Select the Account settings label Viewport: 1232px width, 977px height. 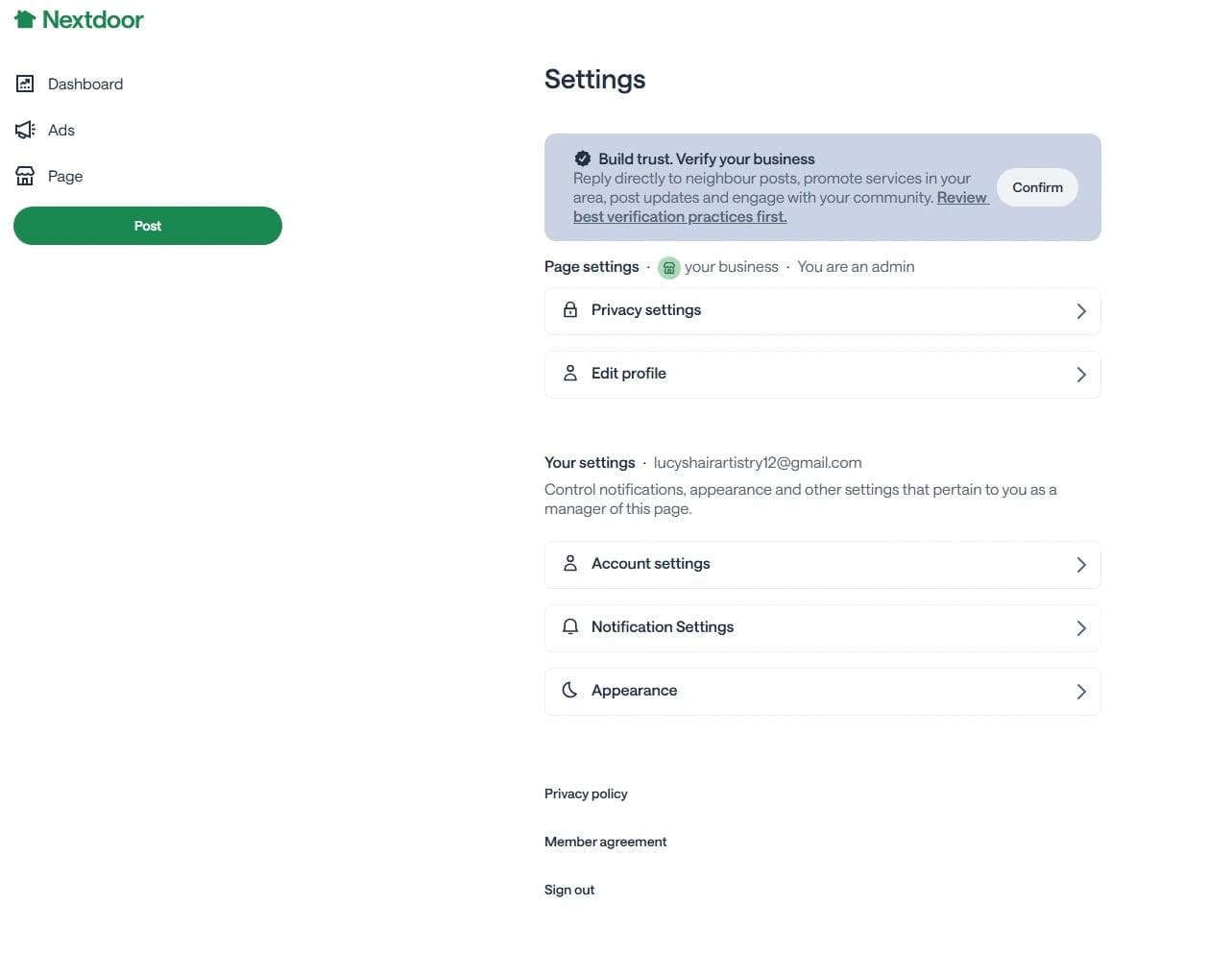coord(651,563)
